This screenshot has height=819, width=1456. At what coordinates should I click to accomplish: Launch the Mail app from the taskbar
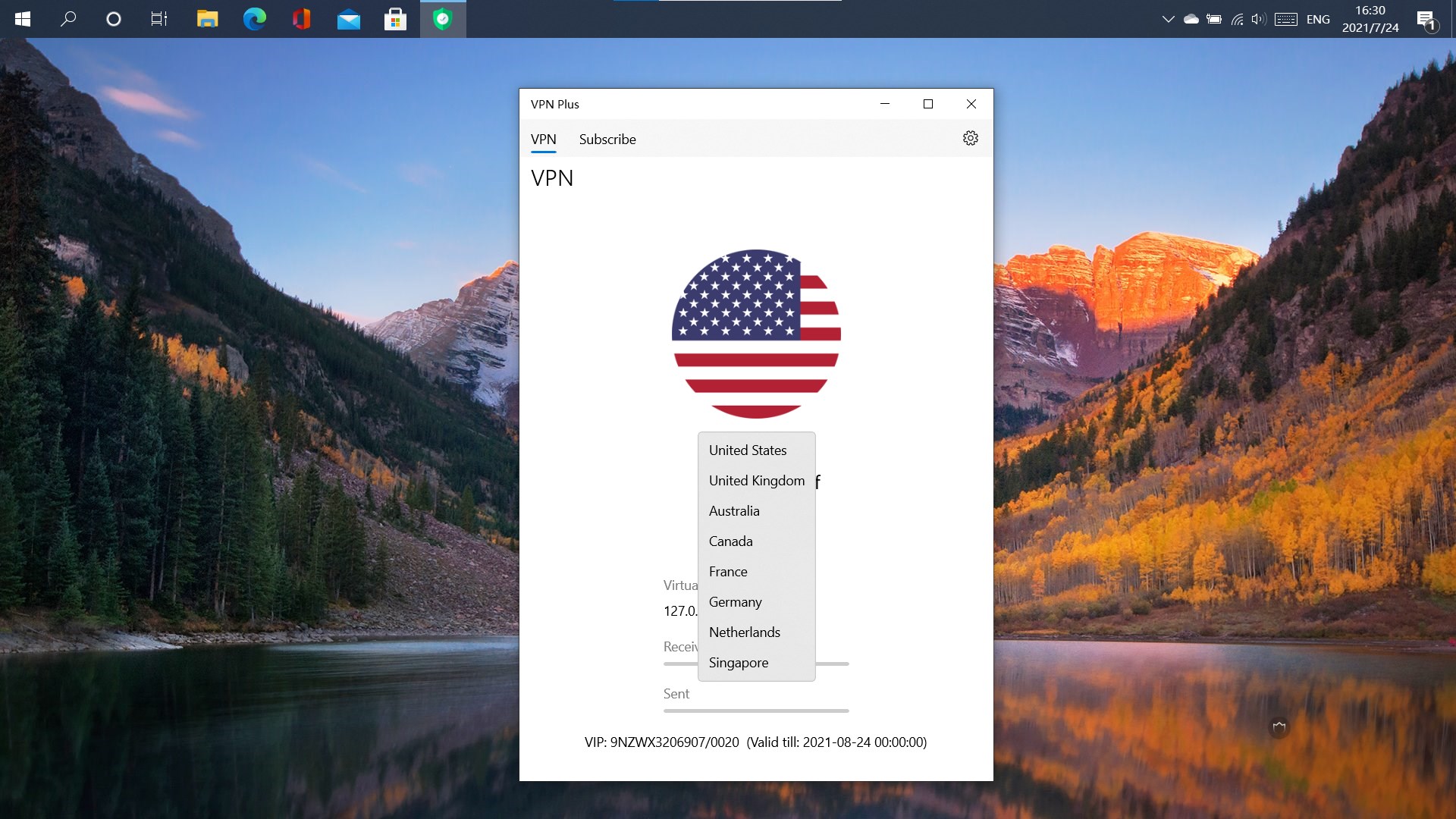[349, 19]
